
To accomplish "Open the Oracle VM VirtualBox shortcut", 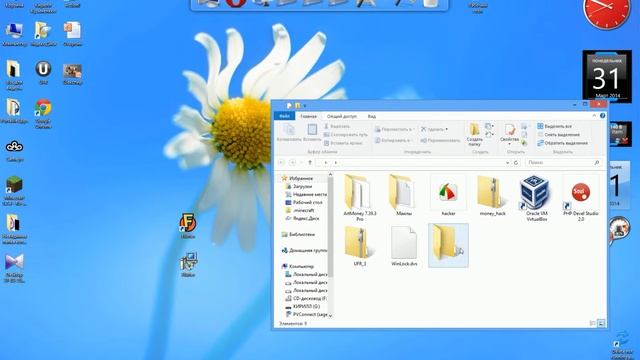I will tap(536, 198).
